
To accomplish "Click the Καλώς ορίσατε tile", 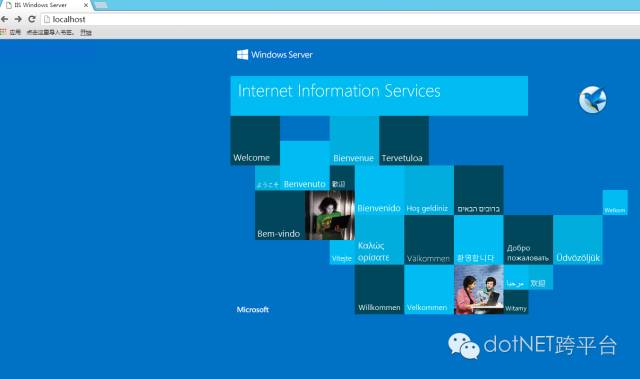I will pos(379,240).
